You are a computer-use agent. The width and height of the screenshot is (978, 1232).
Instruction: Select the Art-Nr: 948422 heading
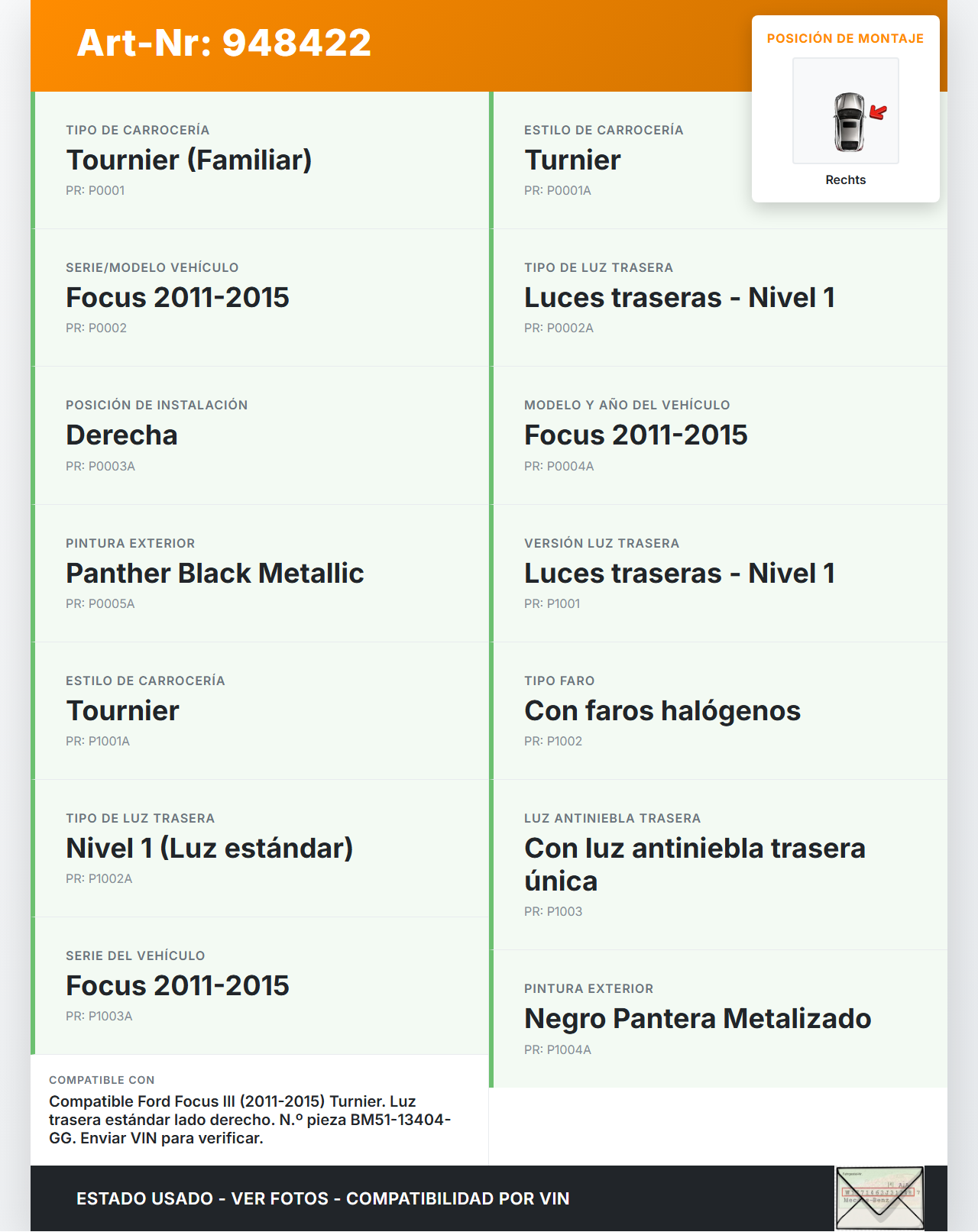(224, 43)
